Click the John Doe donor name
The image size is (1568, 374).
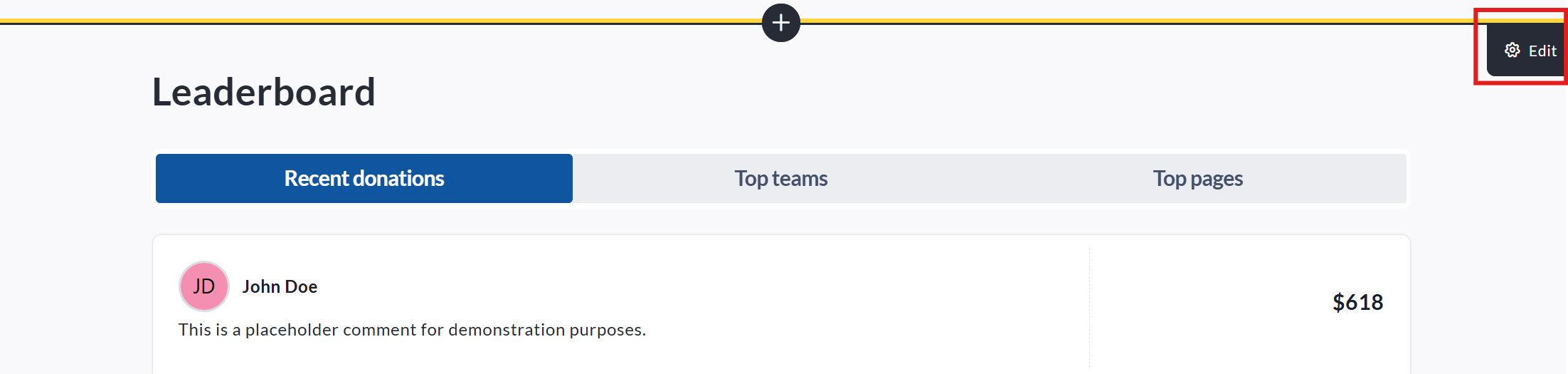point(280,286)
